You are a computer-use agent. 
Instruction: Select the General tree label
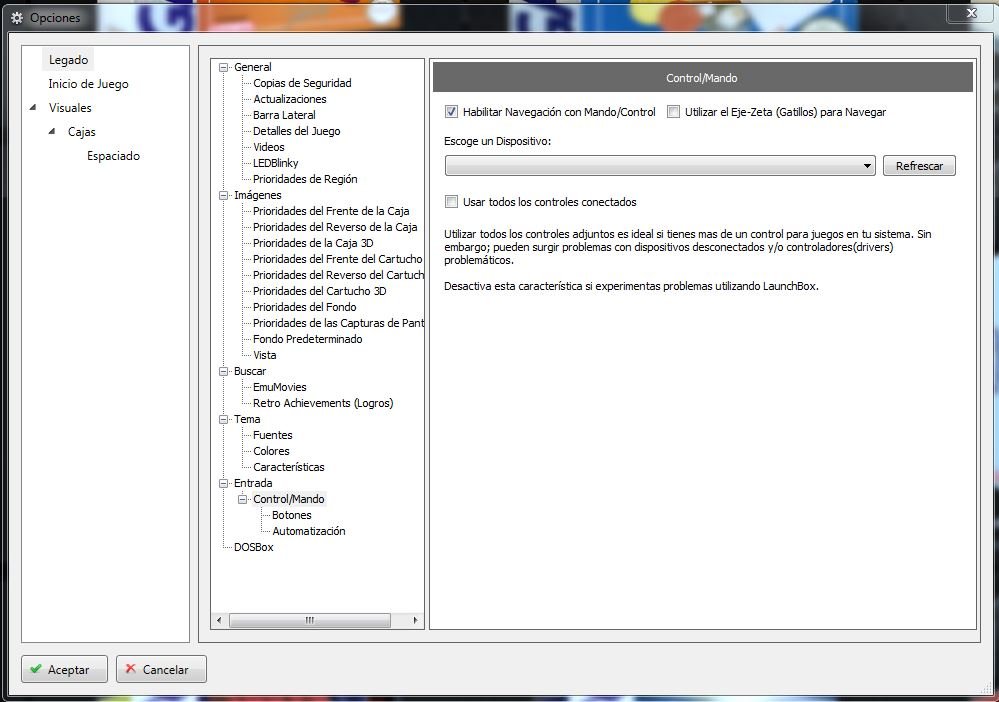[252, 67]
